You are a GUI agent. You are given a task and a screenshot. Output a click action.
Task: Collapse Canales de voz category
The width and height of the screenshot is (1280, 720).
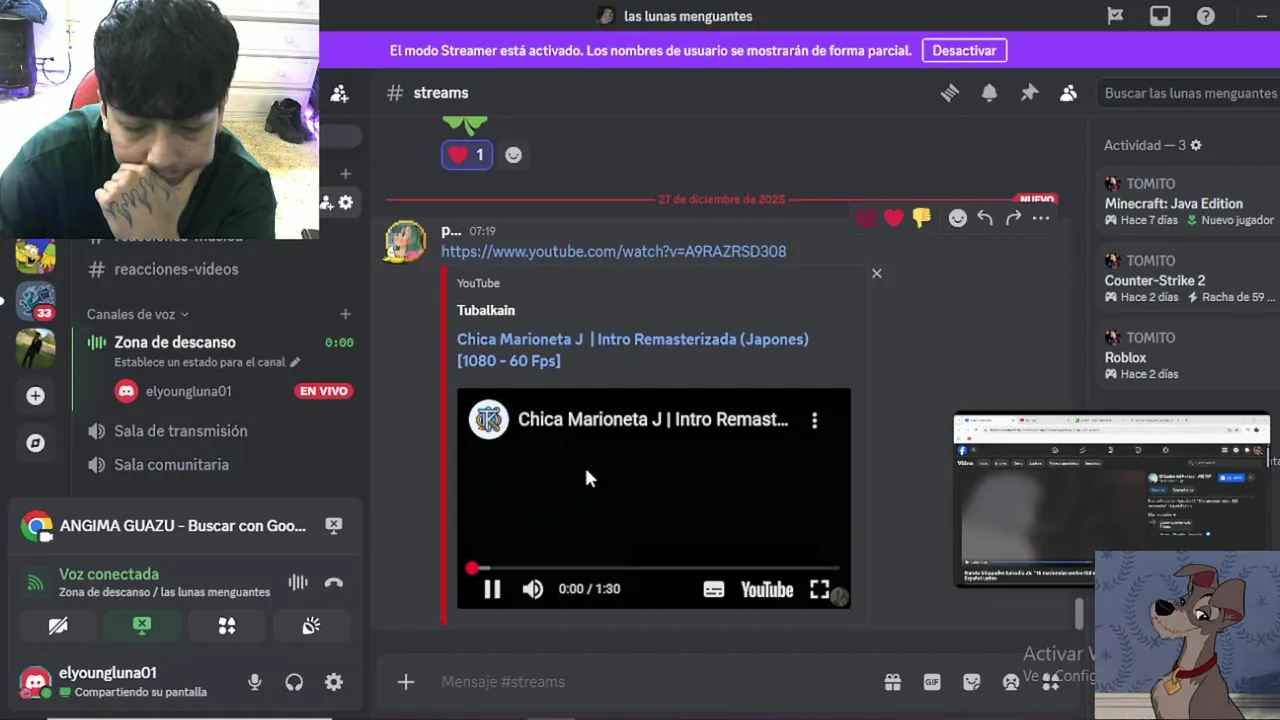137,314
